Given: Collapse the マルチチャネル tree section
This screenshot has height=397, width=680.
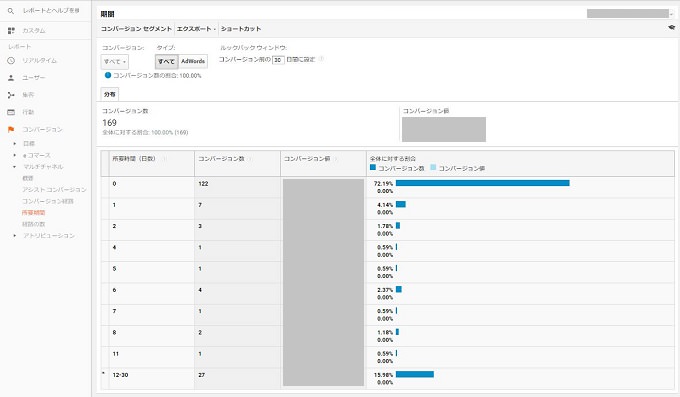Looking at the screenshot, I should (x=14, y=167).
